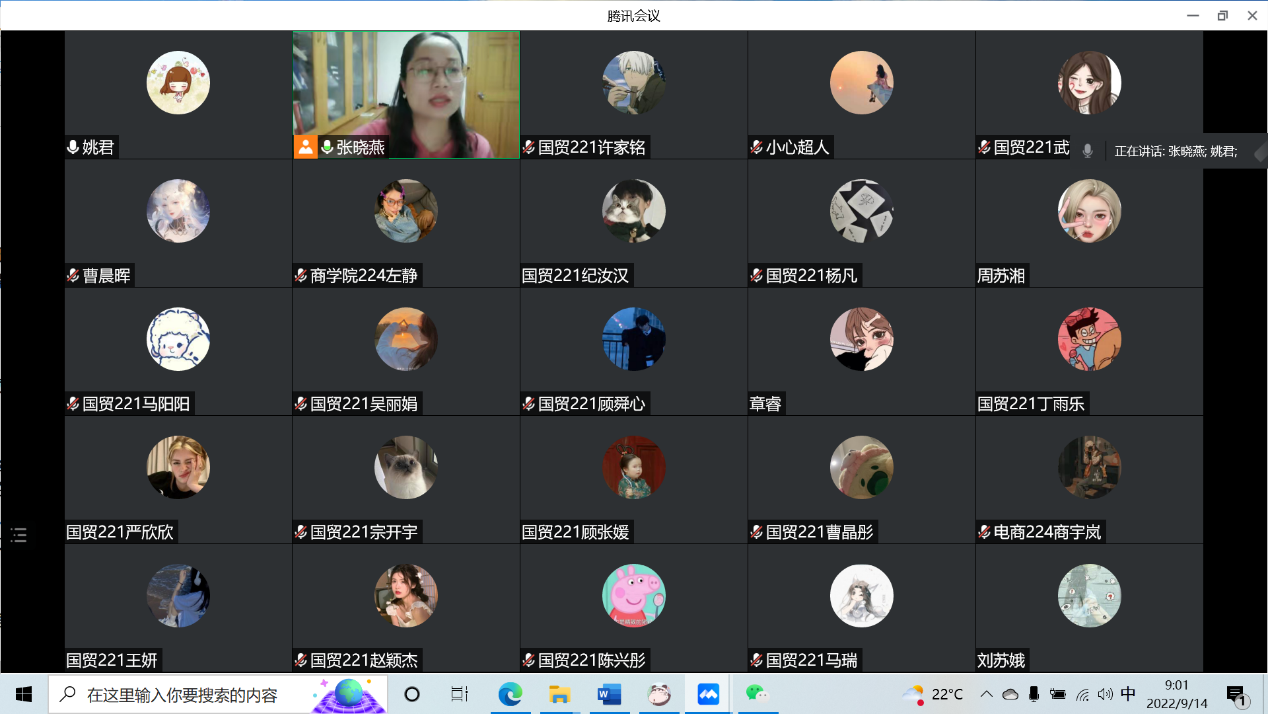Image resolution: width=1268 pixels, height=714 pixels.
Task: Click the name label 国贸221丁雨乐
Action: click(1031, 404)
